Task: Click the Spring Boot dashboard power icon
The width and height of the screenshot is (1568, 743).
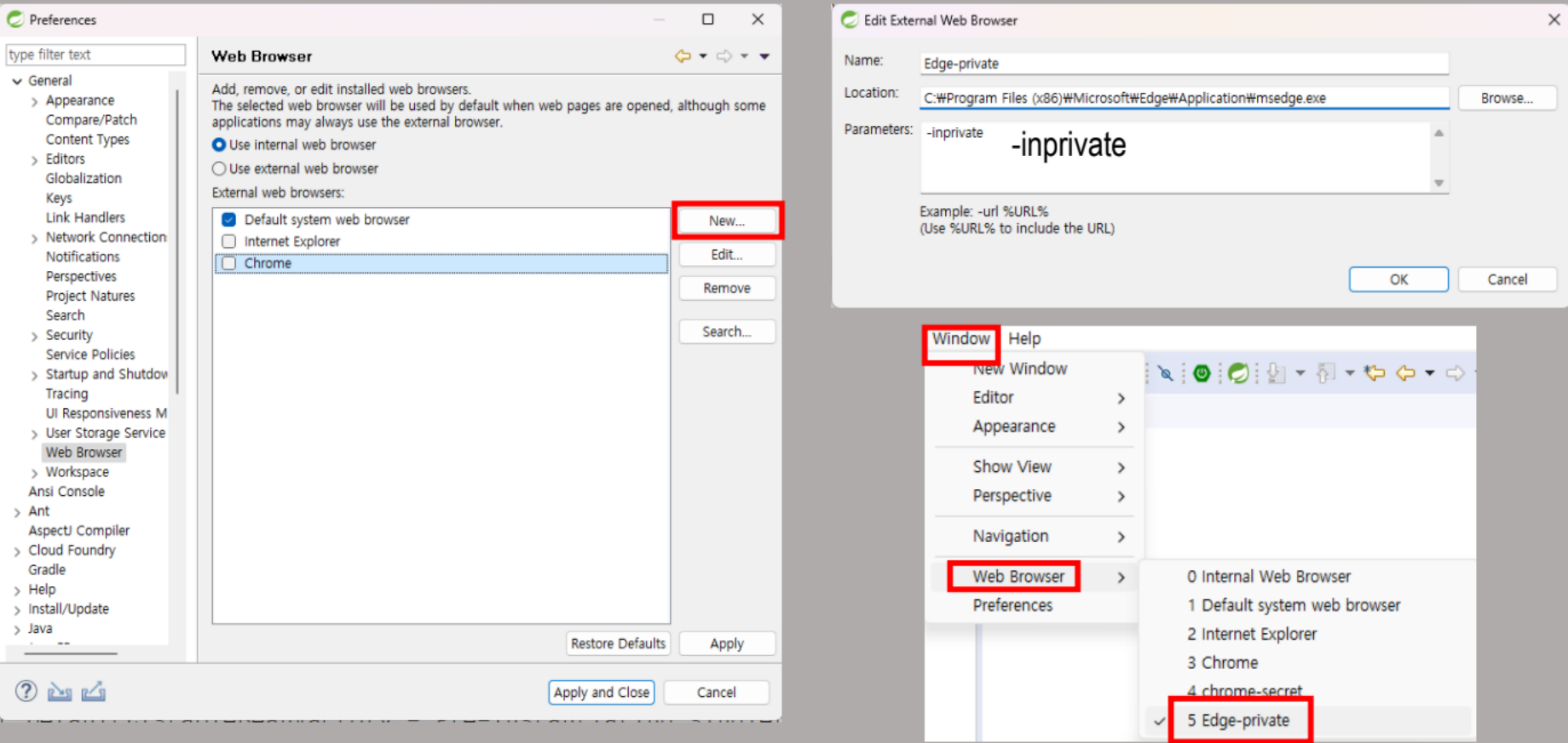Action: 1202,373
